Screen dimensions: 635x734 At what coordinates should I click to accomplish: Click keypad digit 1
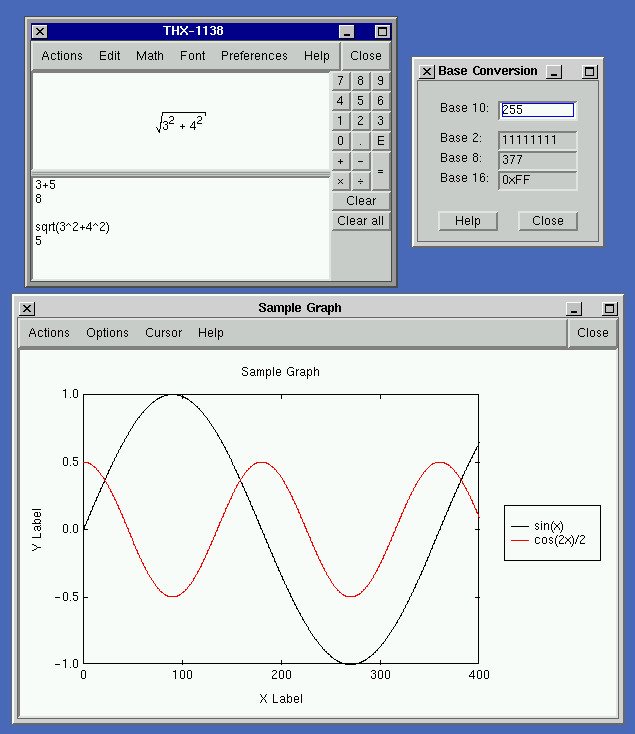341,121
